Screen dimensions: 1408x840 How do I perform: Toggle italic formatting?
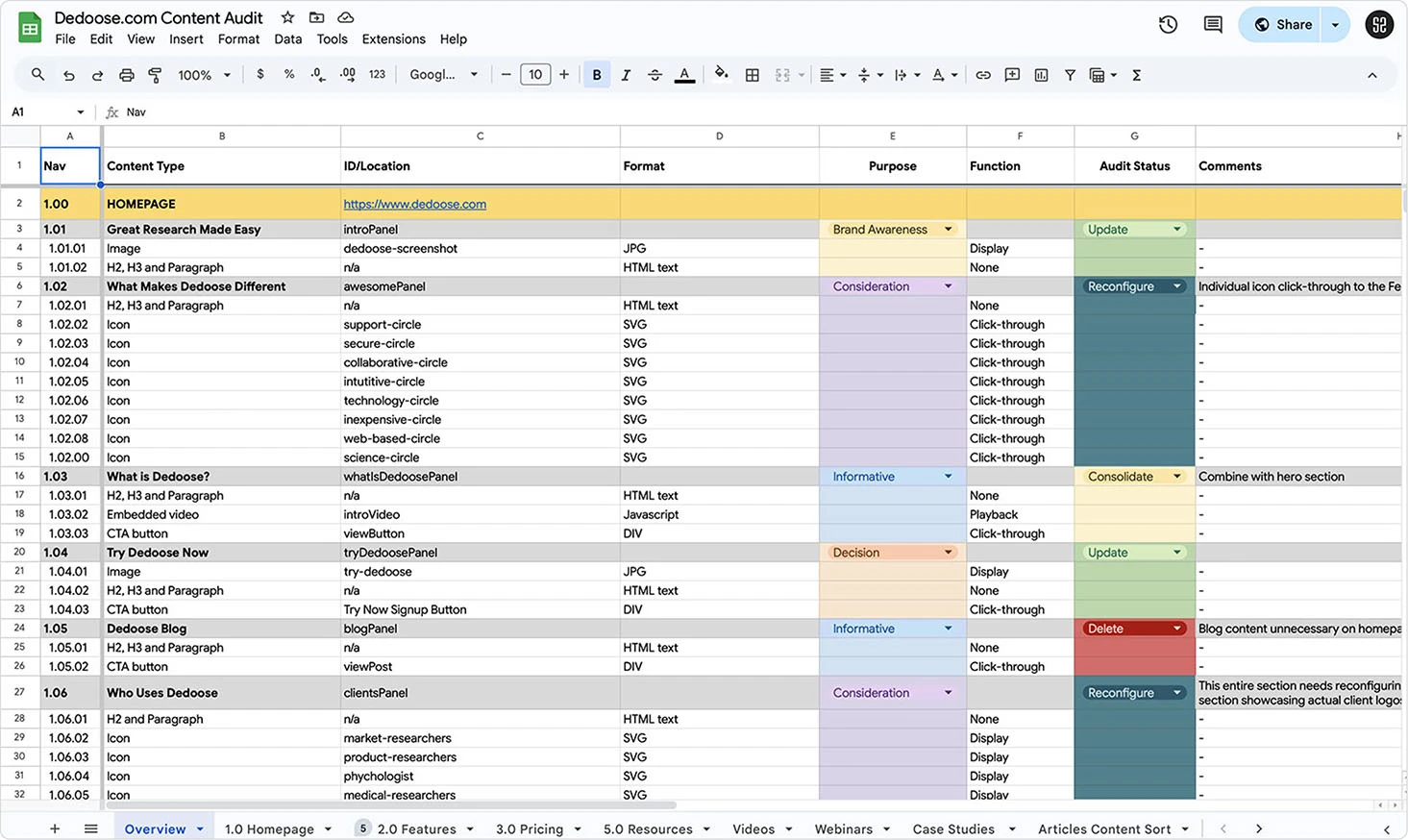click(626, 74)
